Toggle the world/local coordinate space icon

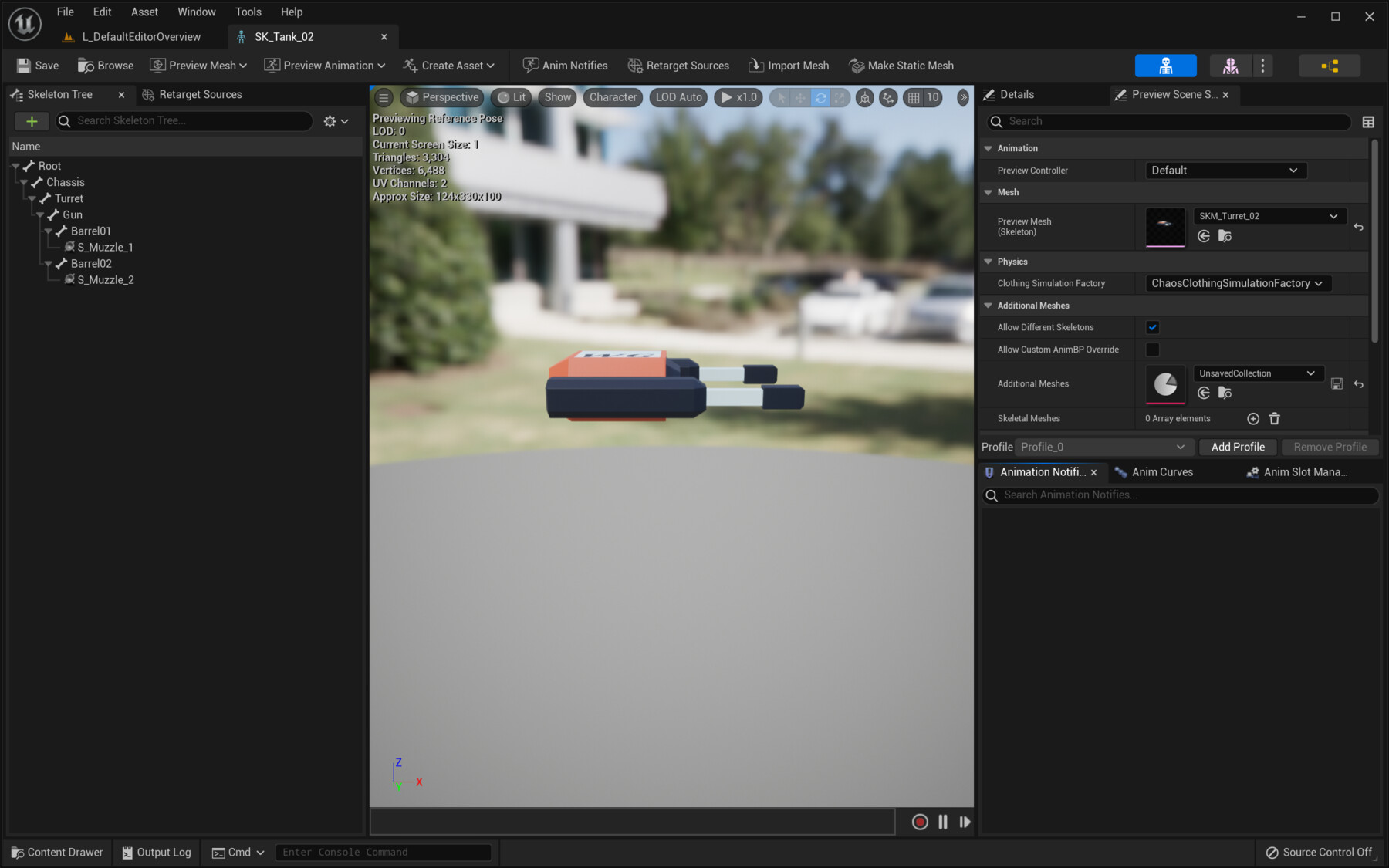[x=865, y=98]
